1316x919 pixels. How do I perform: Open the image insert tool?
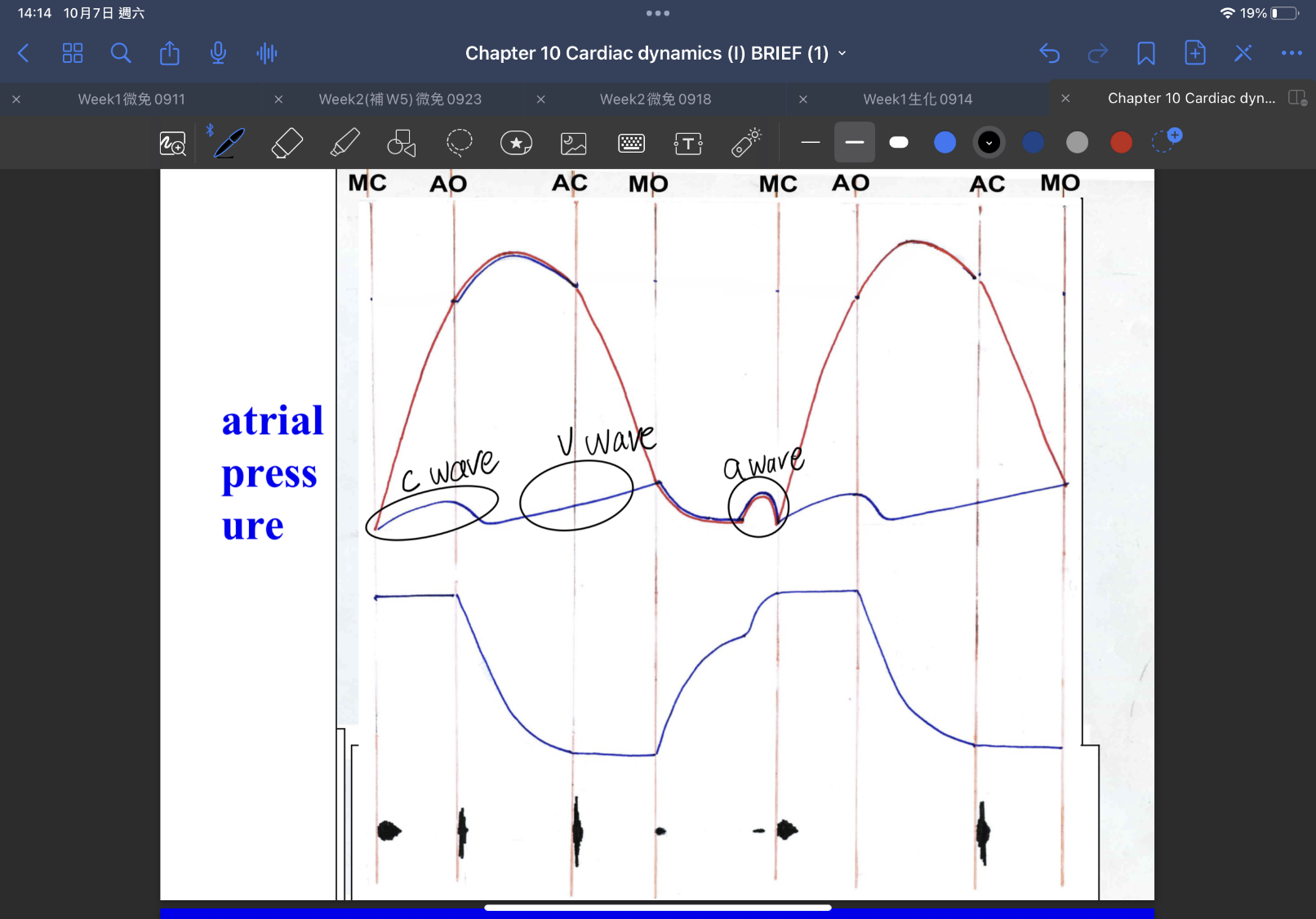[x=574, y=144]
